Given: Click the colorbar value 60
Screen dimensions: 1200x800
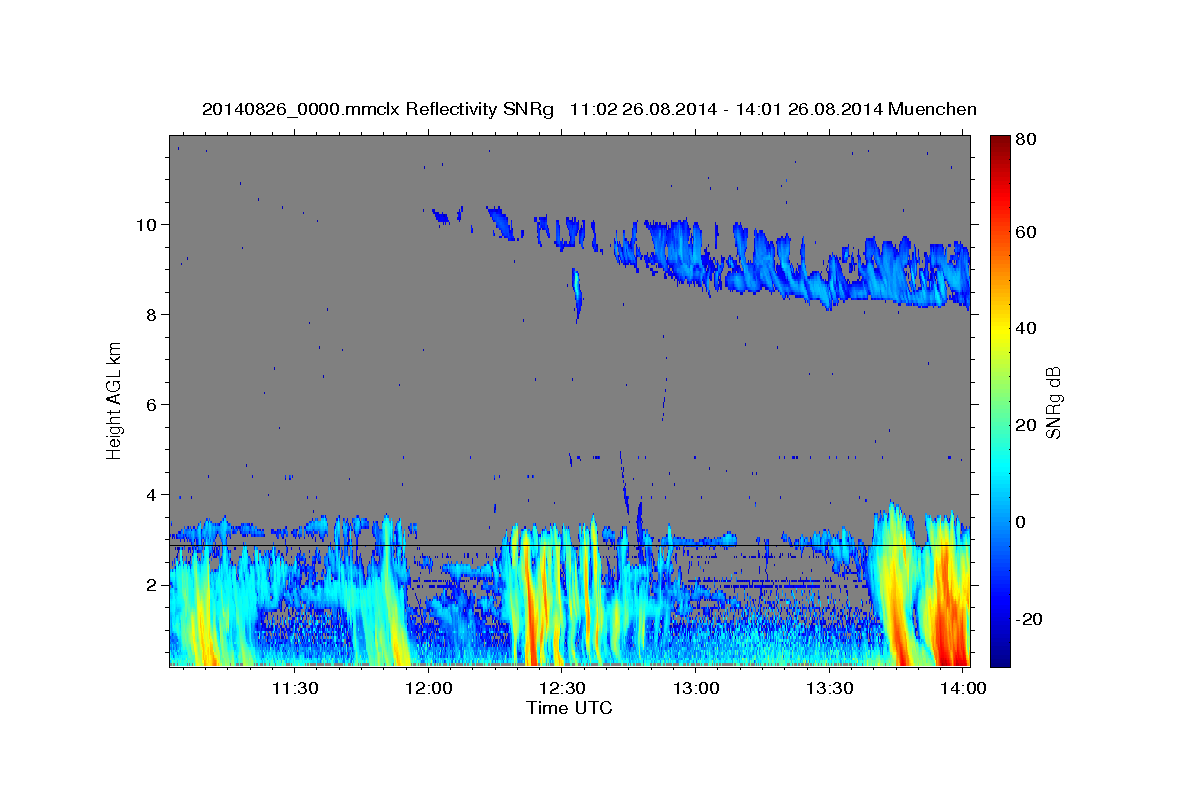Looking at the screenshot, I should coord(1026,231).
